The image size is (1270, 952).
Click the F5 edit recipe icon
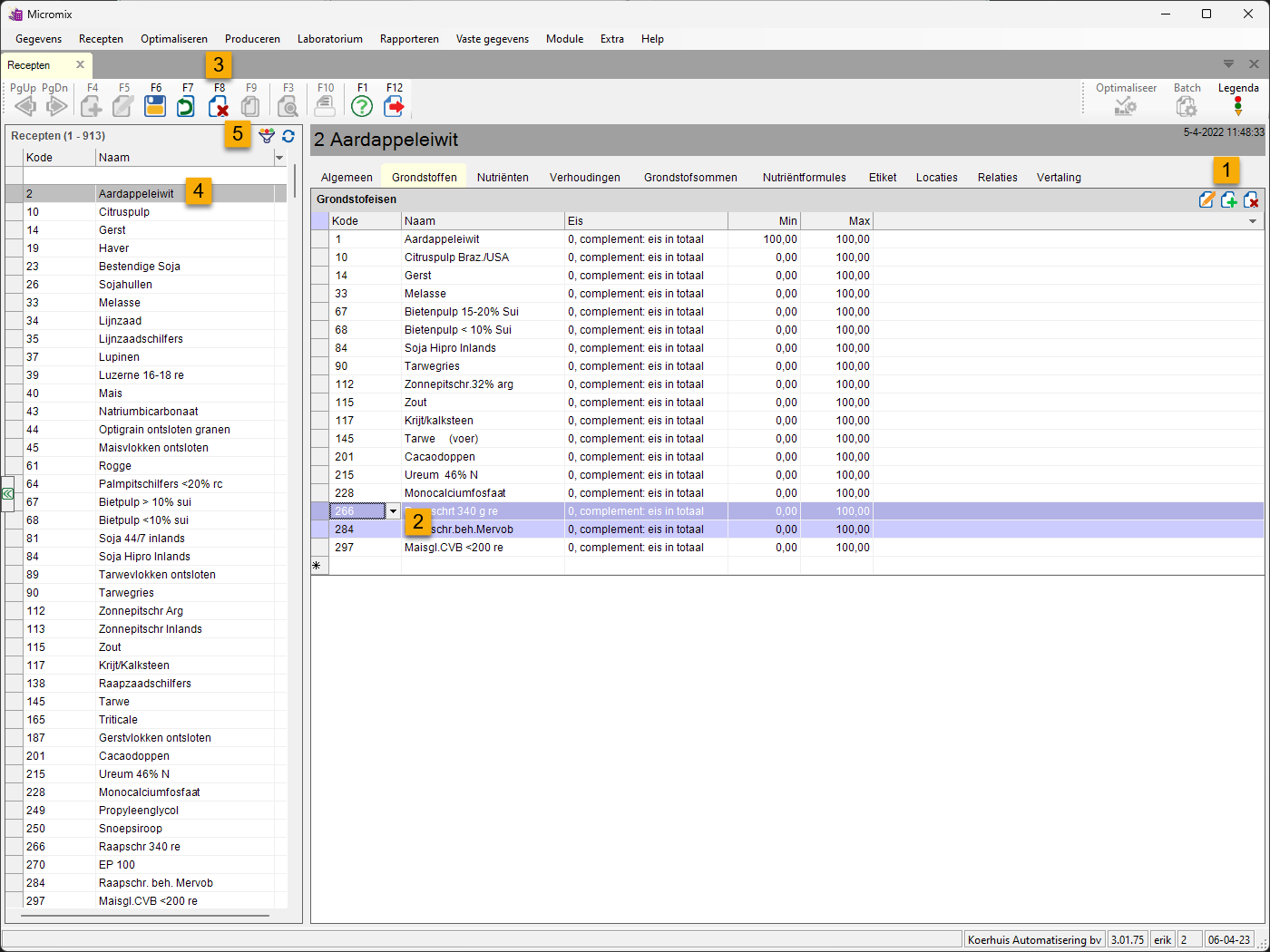pyautogui.click(x=123, y=106)
